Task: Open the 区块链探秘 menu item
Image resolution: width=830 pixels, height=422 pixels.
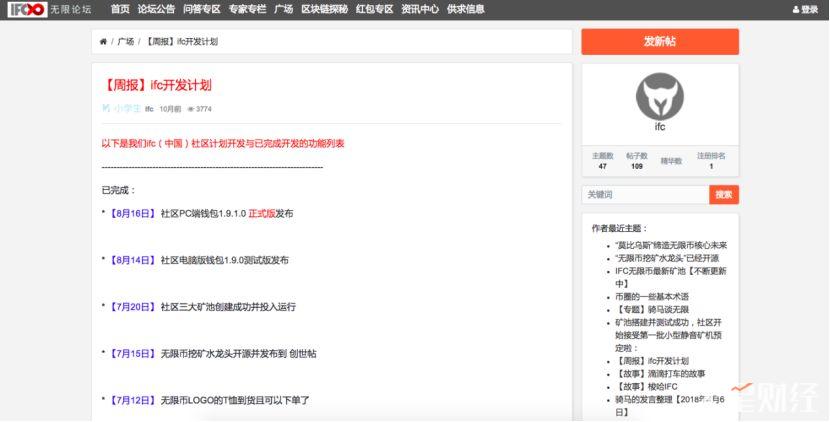Action: point(324,9)
